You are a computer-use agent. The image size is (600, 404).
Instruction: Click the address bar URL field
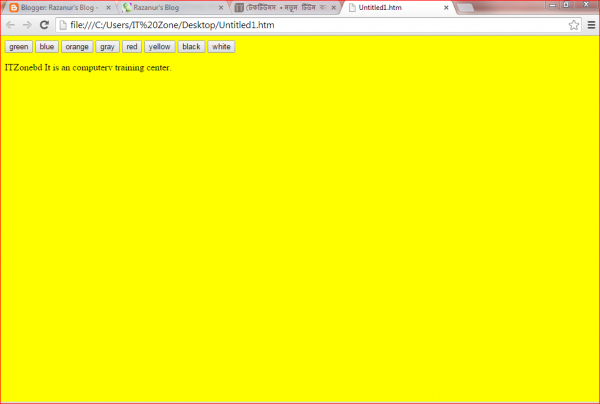[318, 25]
